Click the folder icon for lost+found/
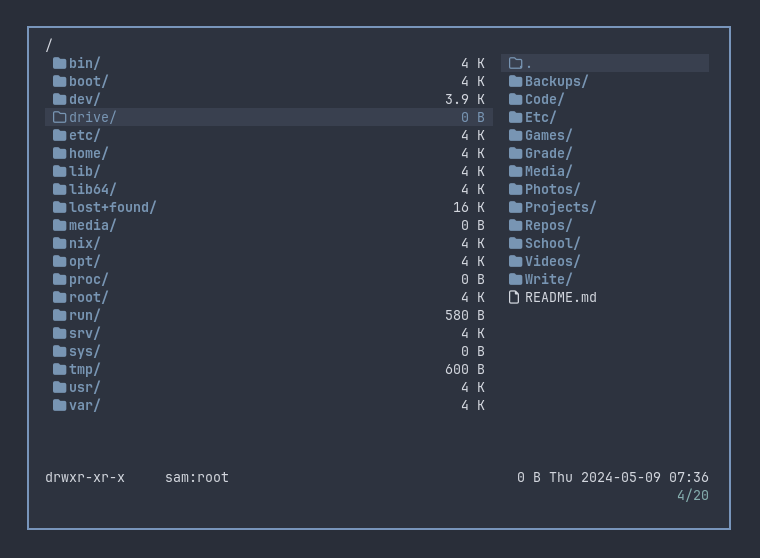The width and height of the screenshot is (760, 558). [59, 207]
